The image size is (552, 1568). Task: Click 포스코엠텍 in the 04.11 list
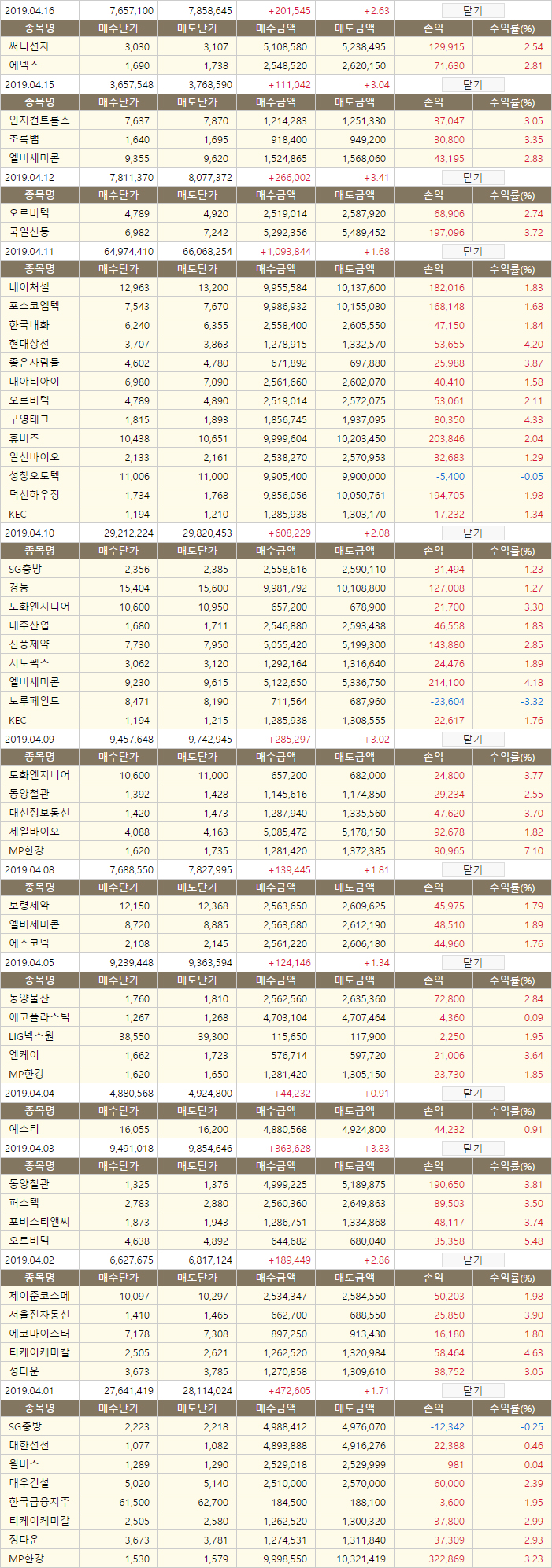34,307
